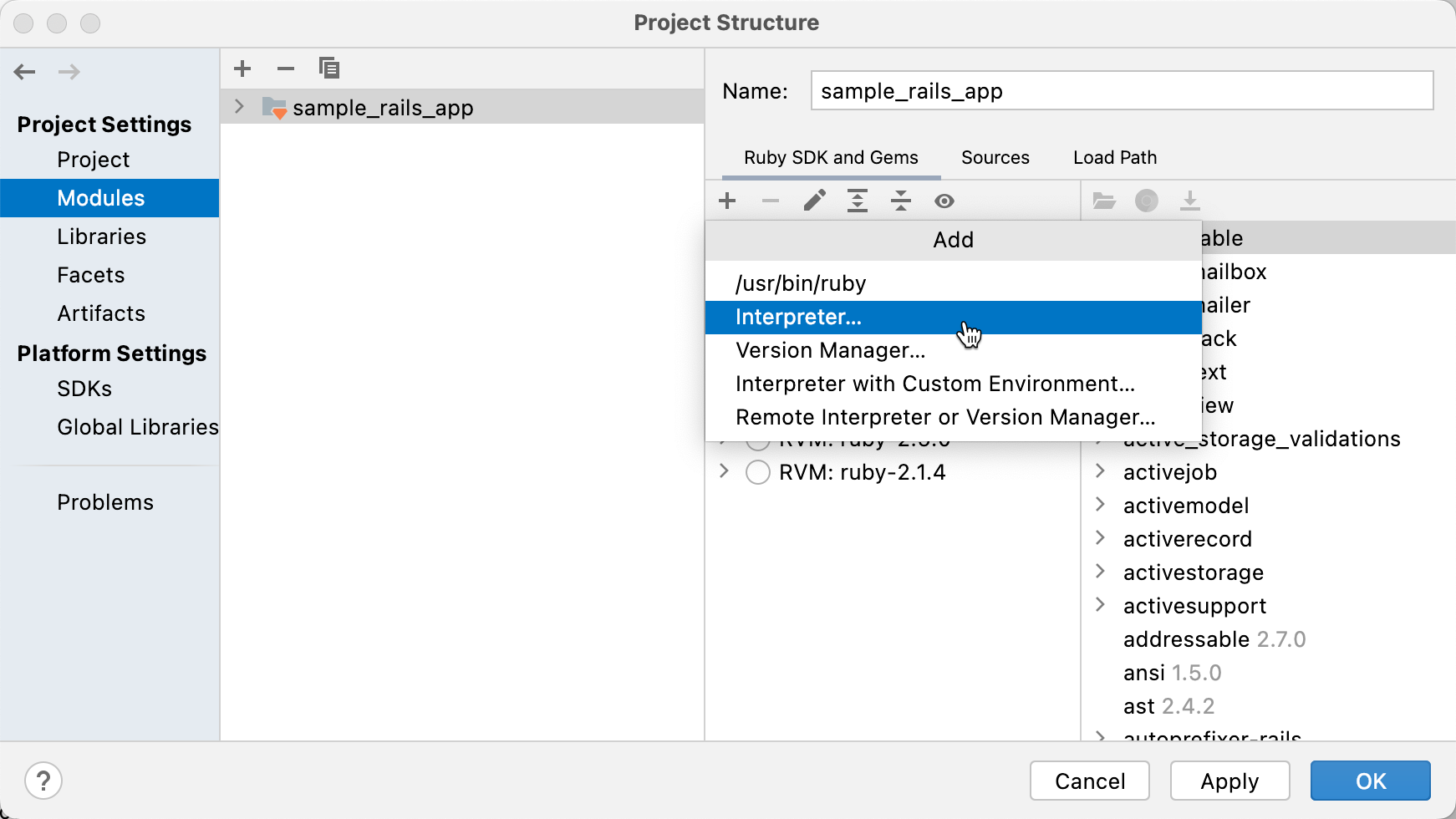Expand the sample_rails_app module tree
Viewport: 1456px width, 819px height.
pyautogui.click(x=239, y=107)
